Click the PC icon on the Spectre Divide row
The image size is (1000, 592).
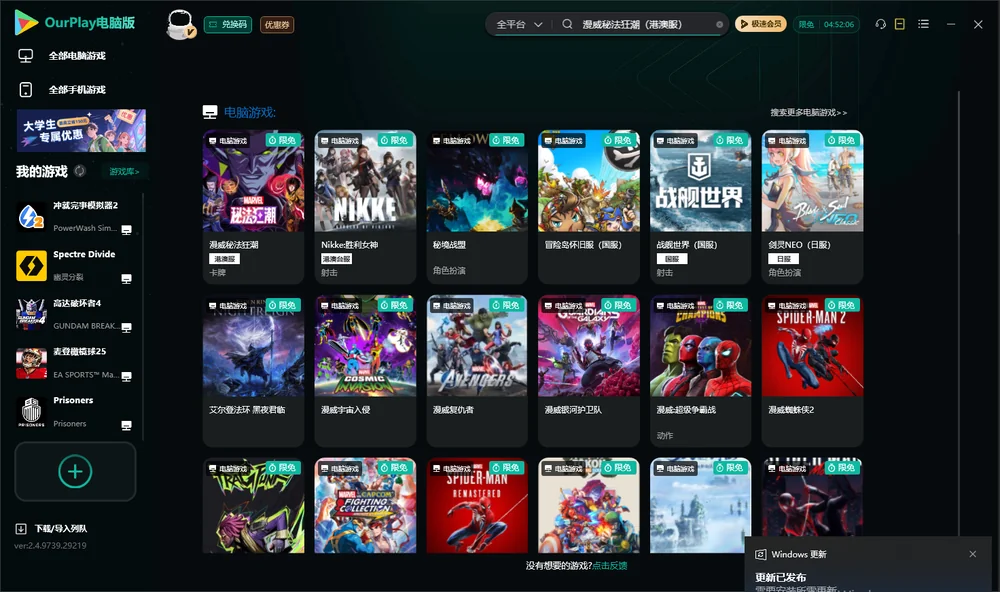[x=126, y=279]
